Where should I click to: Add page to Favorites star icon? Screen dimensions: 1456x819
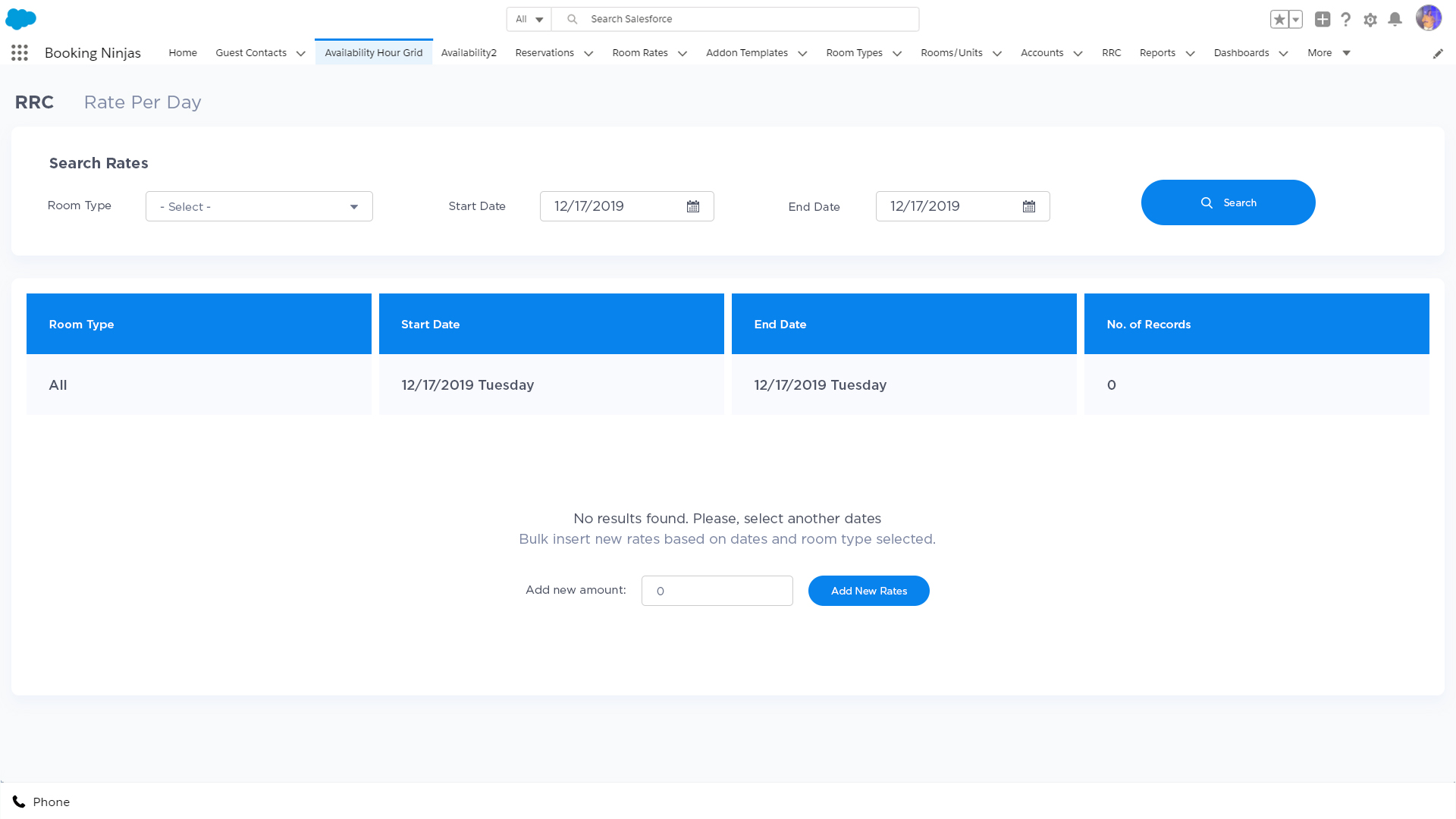coord(1279,20)
